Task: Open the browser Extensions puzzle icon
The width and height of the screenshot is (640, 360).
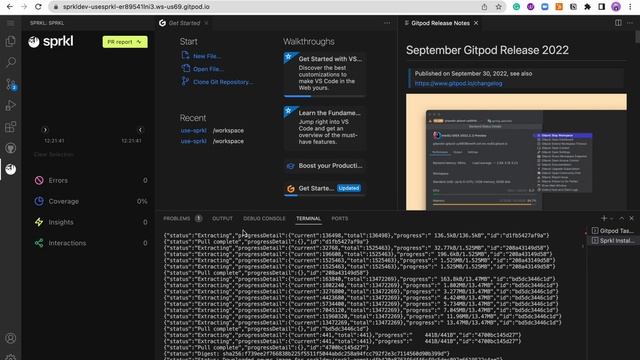Action: tap(587, 7)
